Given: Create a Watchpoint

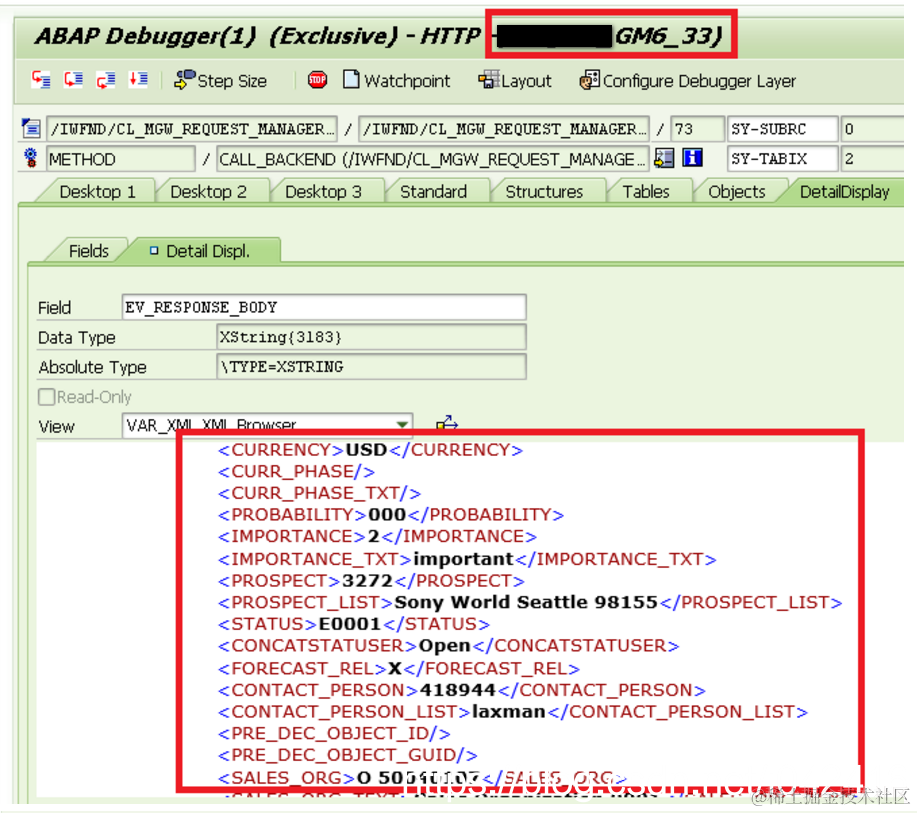Looking at the screenshot, I should point(397,80).
